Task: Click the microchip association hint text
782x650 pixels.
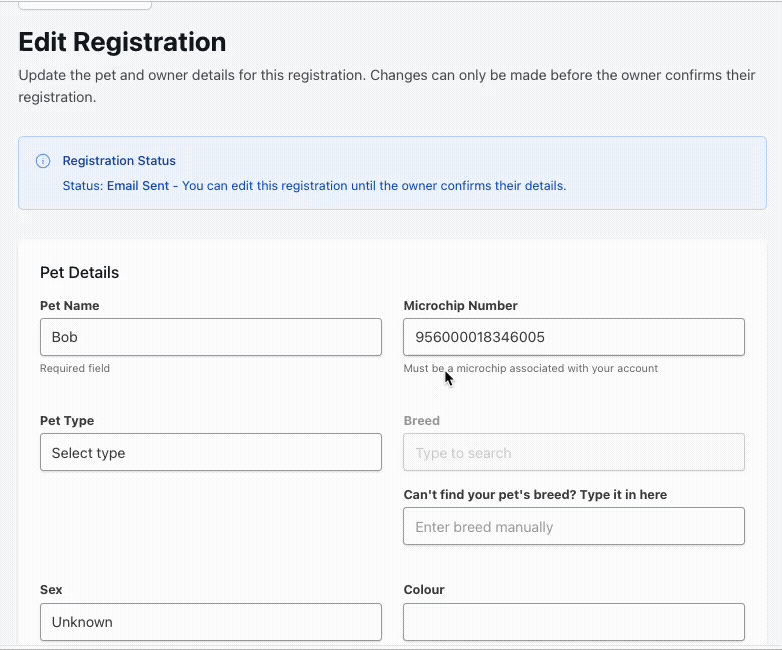Action: (x=530, y=368)
